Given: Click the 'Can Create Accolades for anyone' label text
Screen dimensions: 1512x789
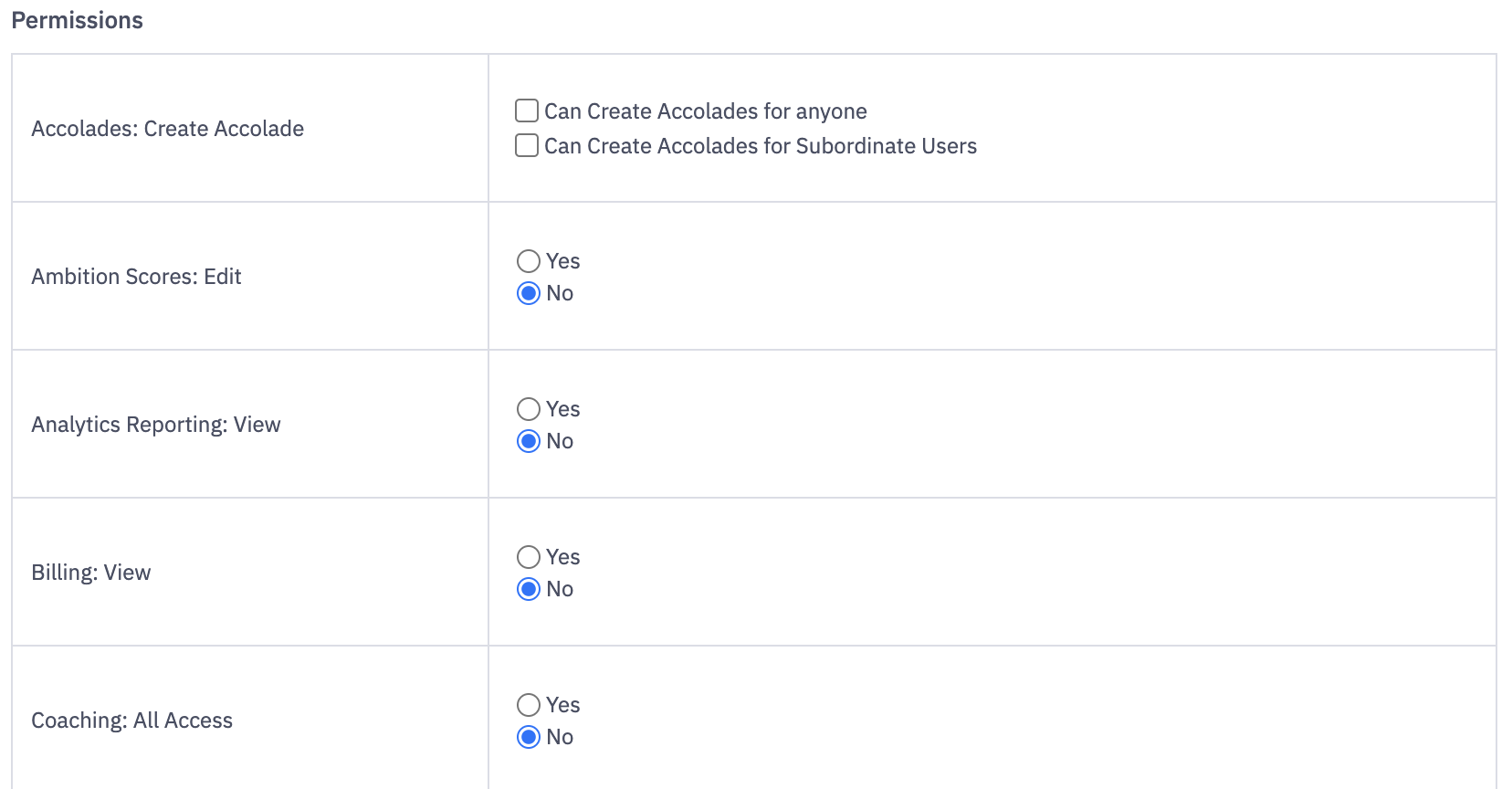Looking at the screenshot, I should pyautogui.click(x=705, y=111).
